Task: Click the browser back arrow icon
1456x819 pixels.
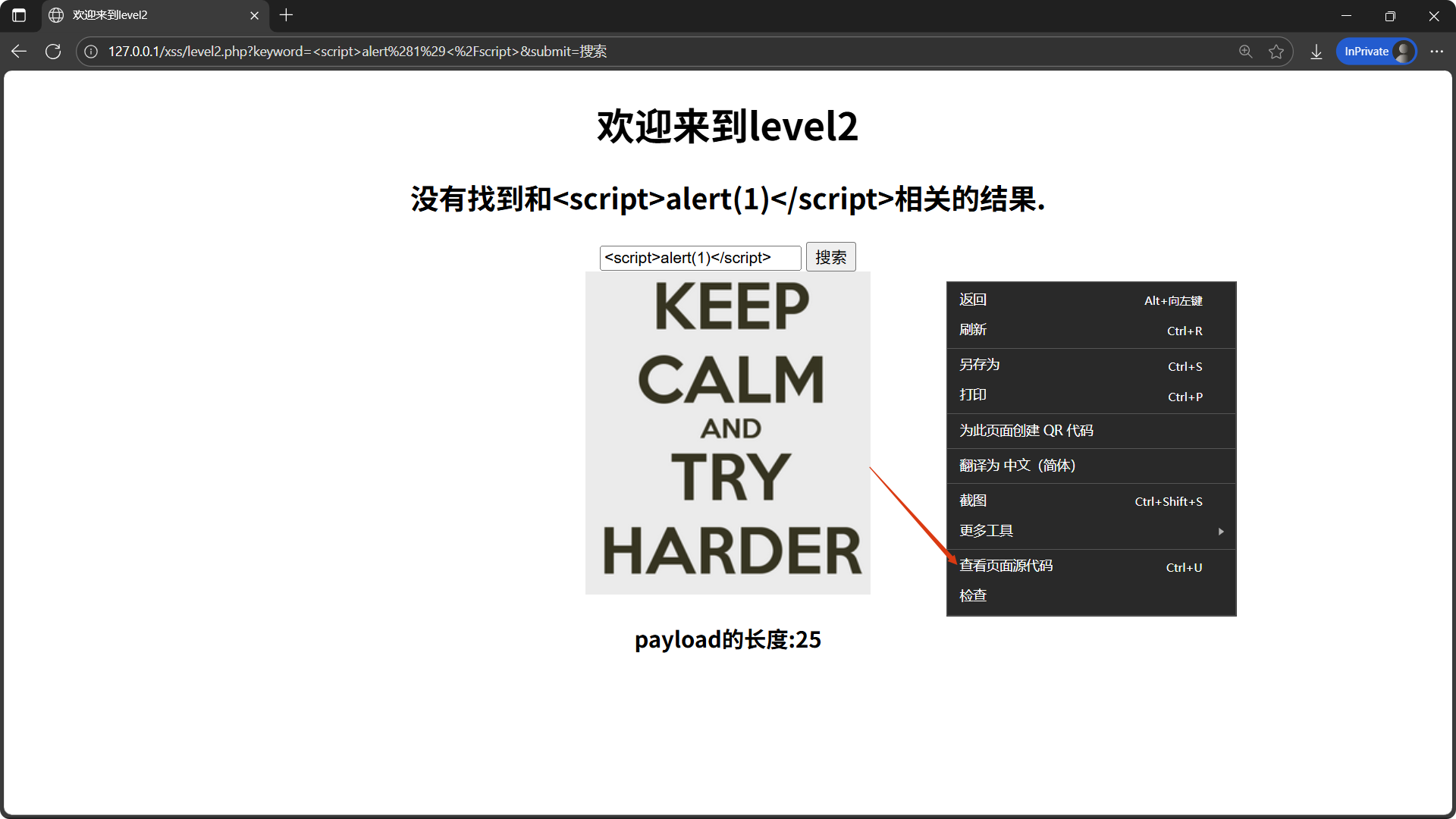Action: (19, 52)
